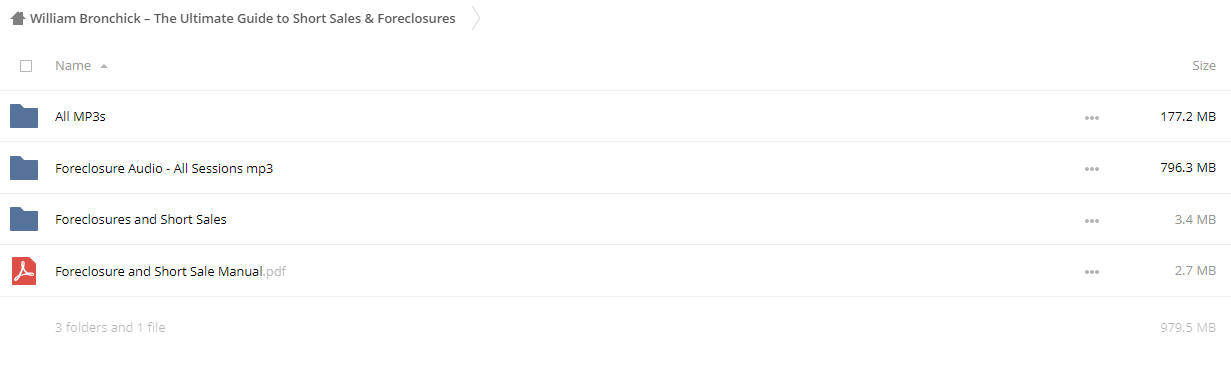The height and width of the screenshot is (378, 1231).
Task: Open the All MP3s folder icon
Action: click(x=24, y=116)
